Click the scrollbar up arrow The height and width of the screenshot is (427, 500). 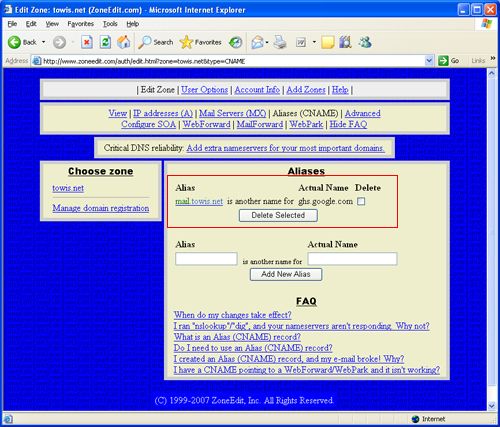492,73
